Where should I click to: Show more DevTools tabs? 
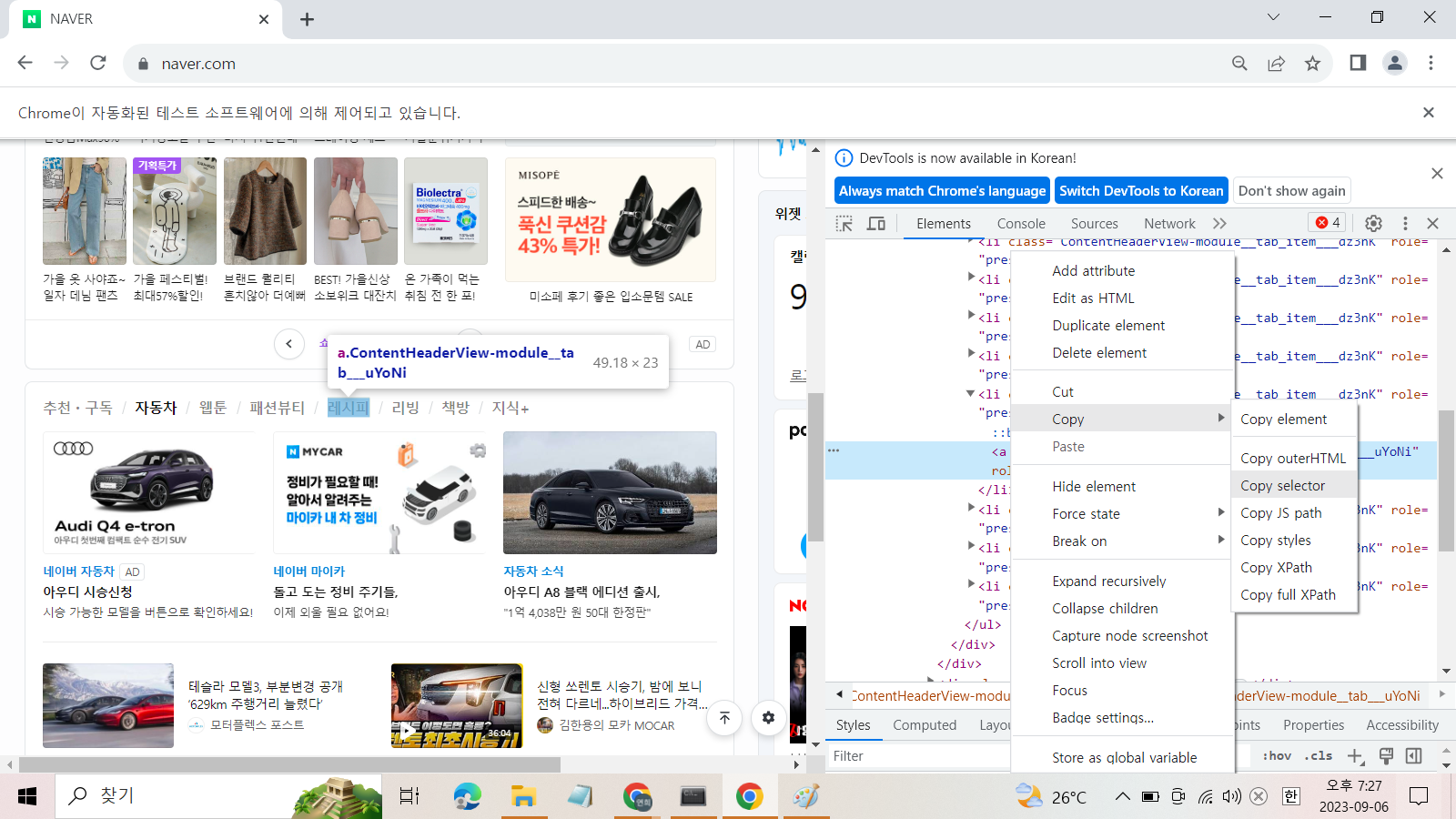pyautogui.click(x=1219, y=223)
